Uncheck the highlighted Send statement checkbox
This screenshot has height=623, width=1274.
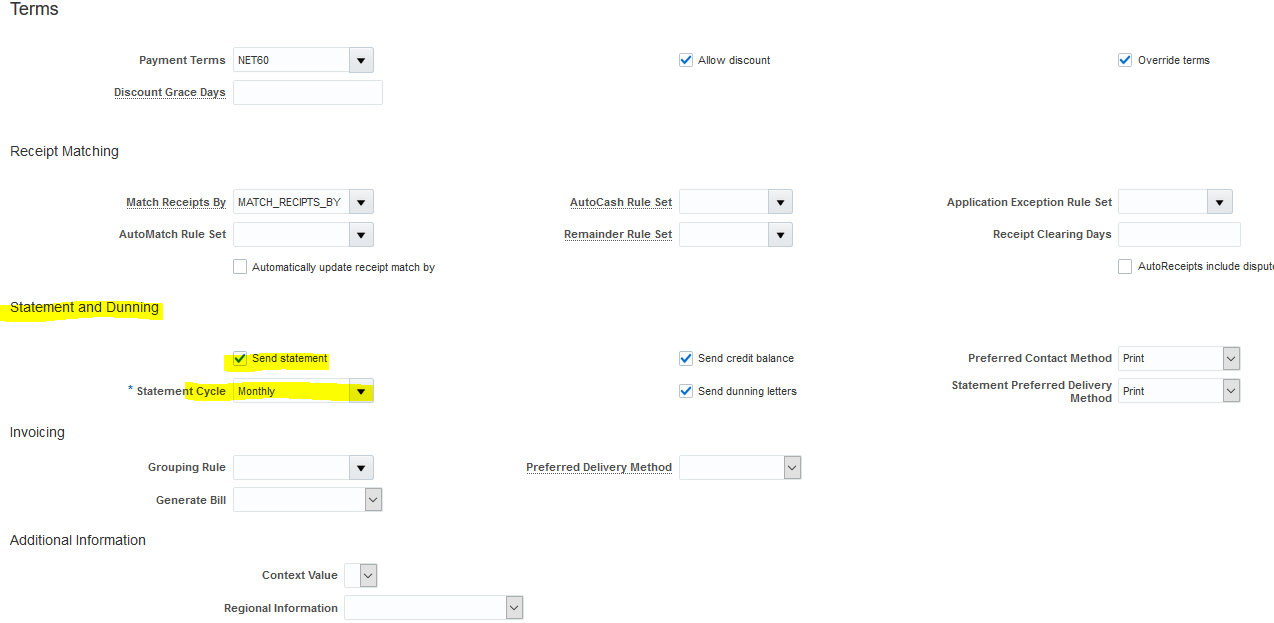239,358
